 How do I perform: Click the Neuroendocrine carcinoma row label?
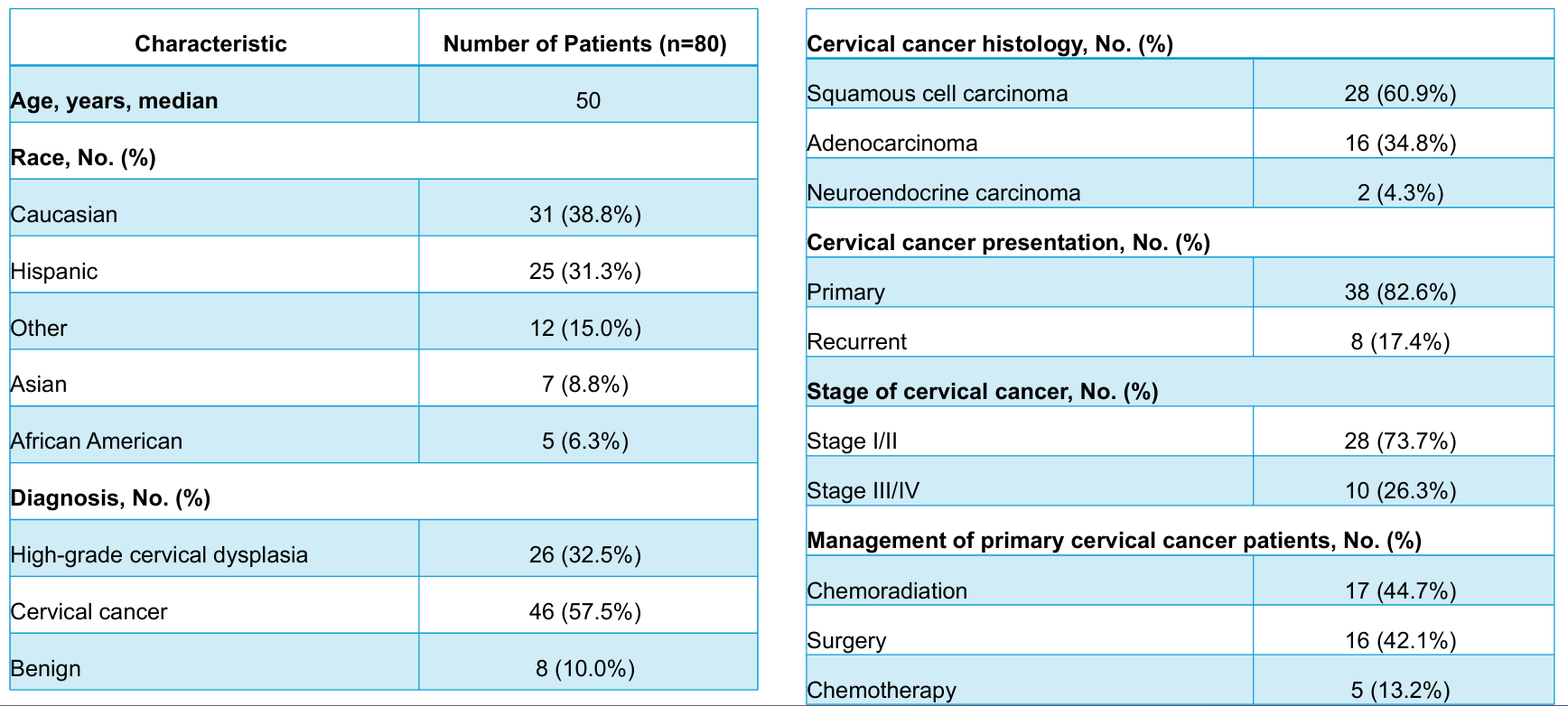pyautogui.click(x=943, y=193)
